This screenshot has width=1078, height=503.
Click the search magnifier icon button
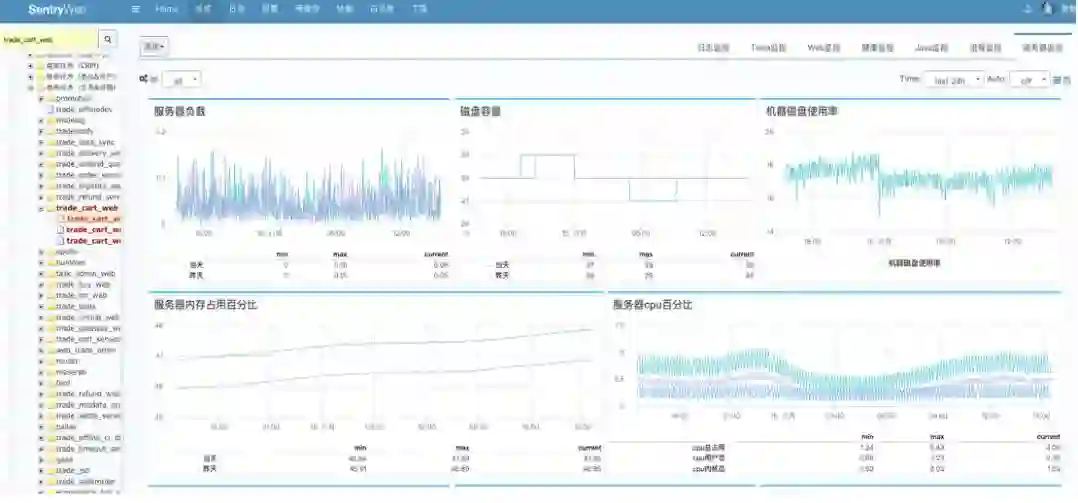[x=108, y=40]
